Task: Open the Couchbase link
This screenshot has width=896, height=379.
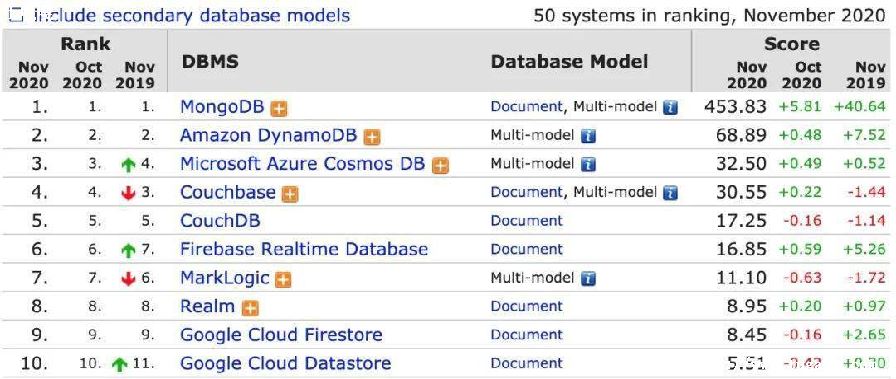Action: pos(227,193)
